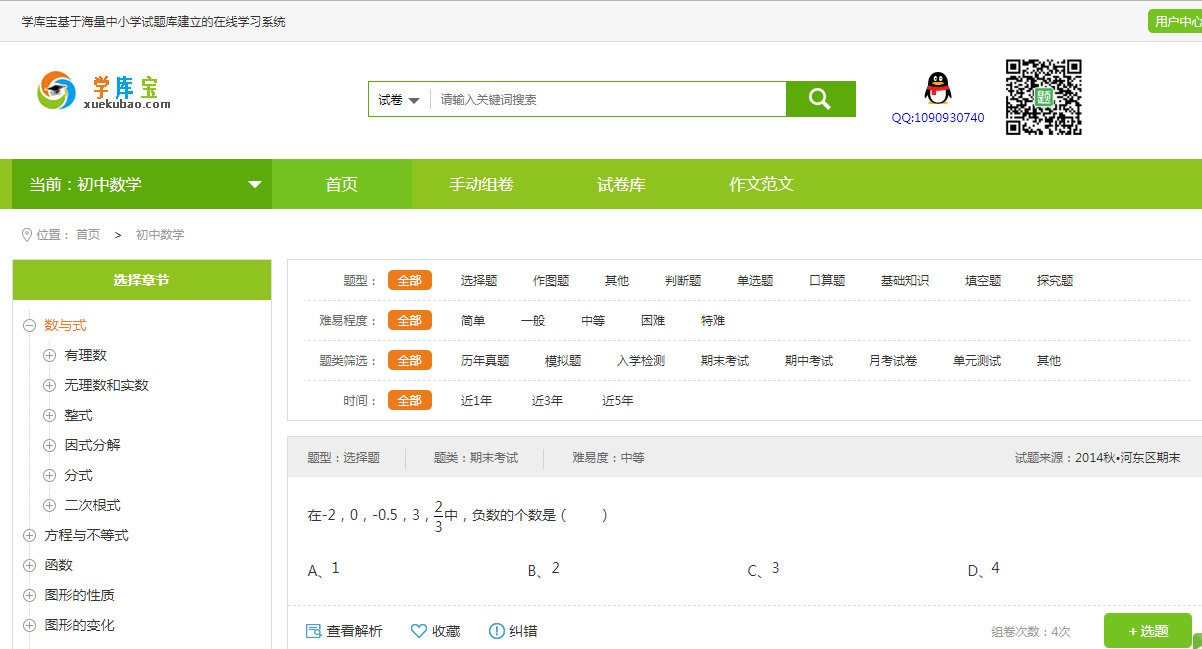Click the QR code image
The width and height of the screenshot is (1202, 649).
1044,97
